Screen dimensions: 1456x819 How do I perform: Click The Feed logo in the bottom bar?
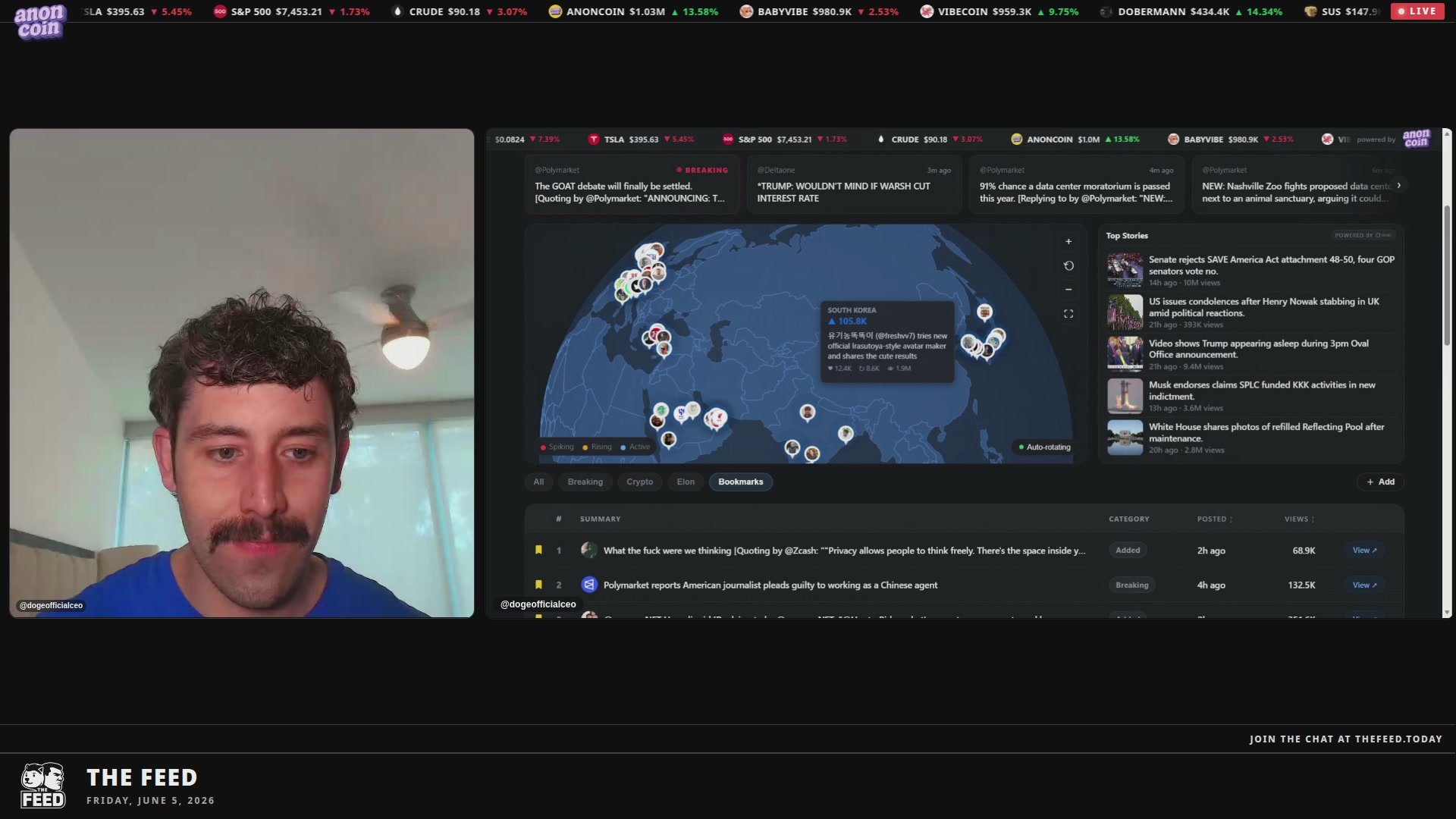(42, 786)
